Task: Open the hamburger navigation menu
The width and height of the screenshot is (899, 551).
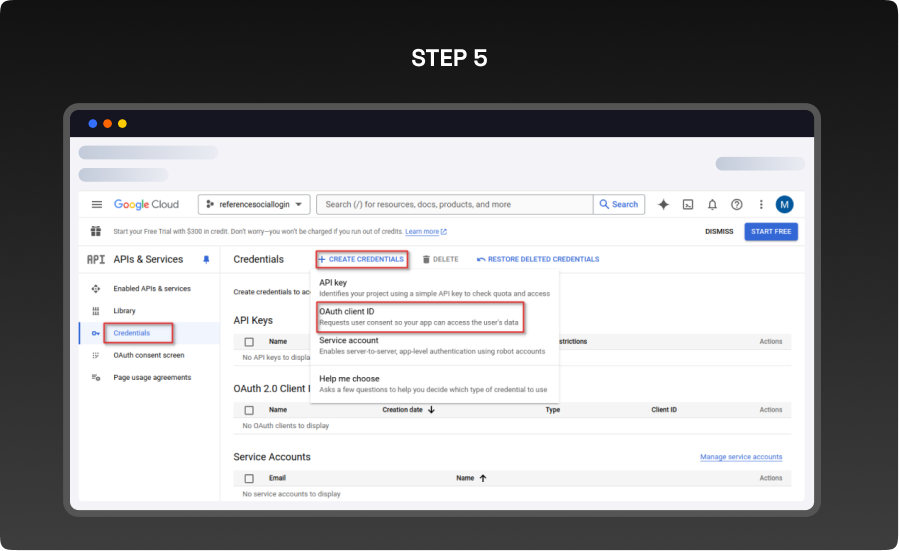Action: click(97, 204)
